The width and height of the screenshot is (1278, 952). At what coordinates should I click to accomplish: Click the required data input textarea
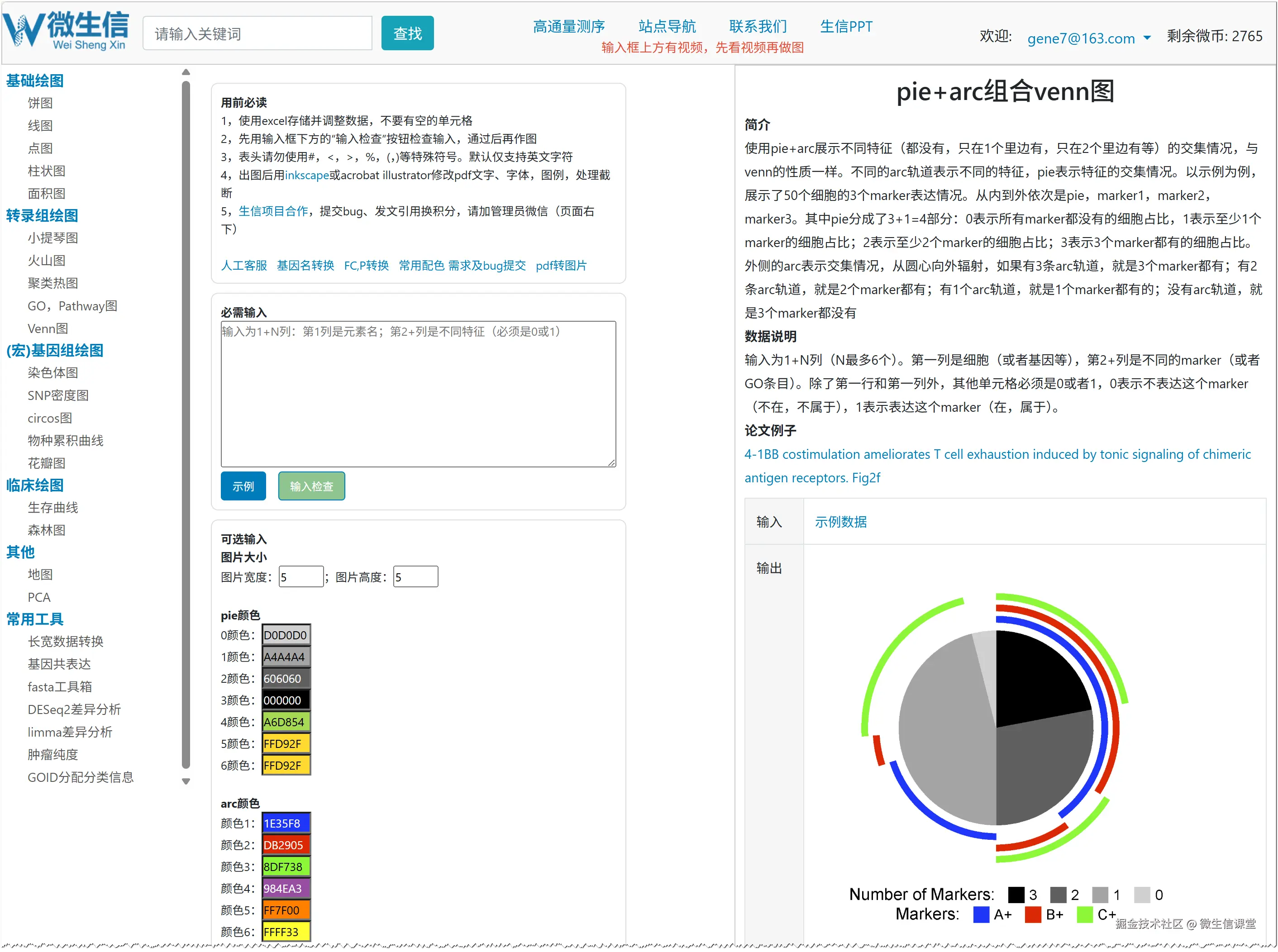tap(418, 394)
